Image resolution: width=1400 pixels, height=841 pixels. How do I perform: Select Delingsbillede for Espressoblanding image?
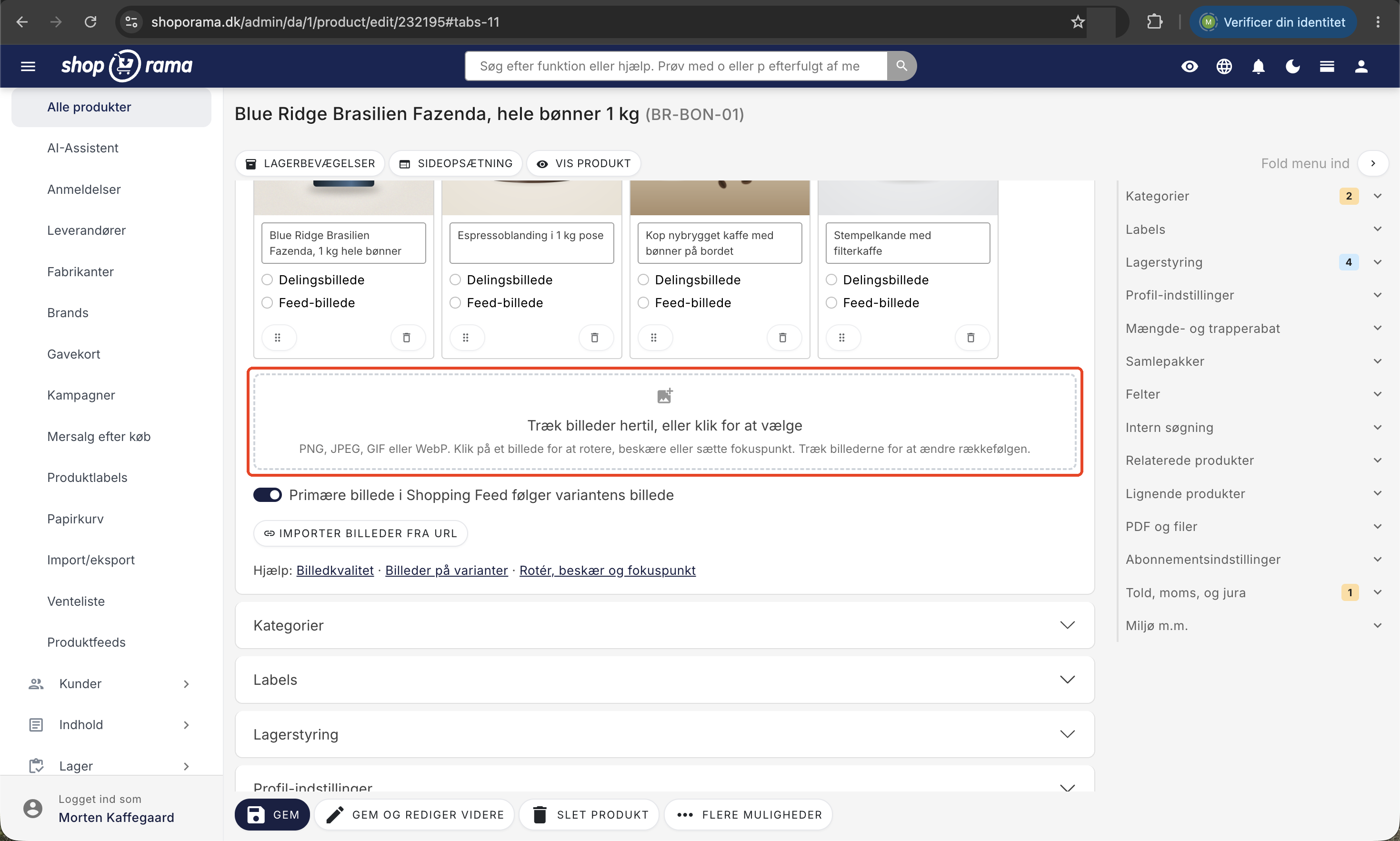point(456,280)
